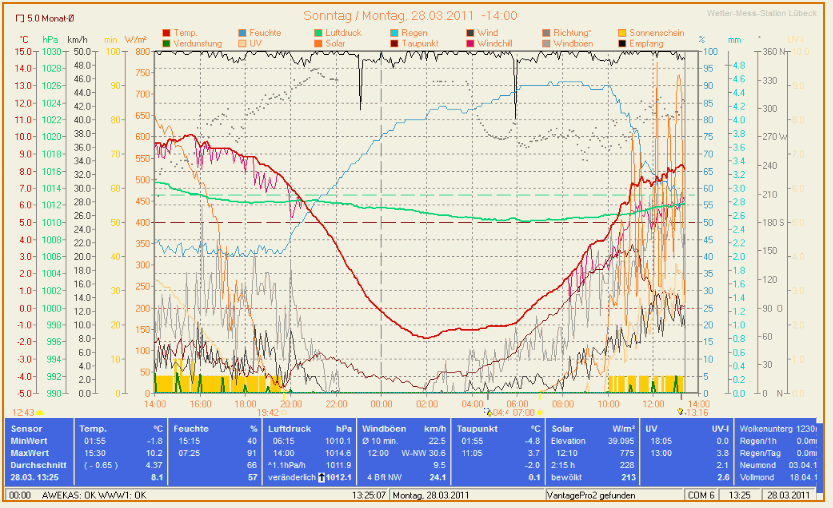Click the blue Feuchte legend square

(243, 33)
